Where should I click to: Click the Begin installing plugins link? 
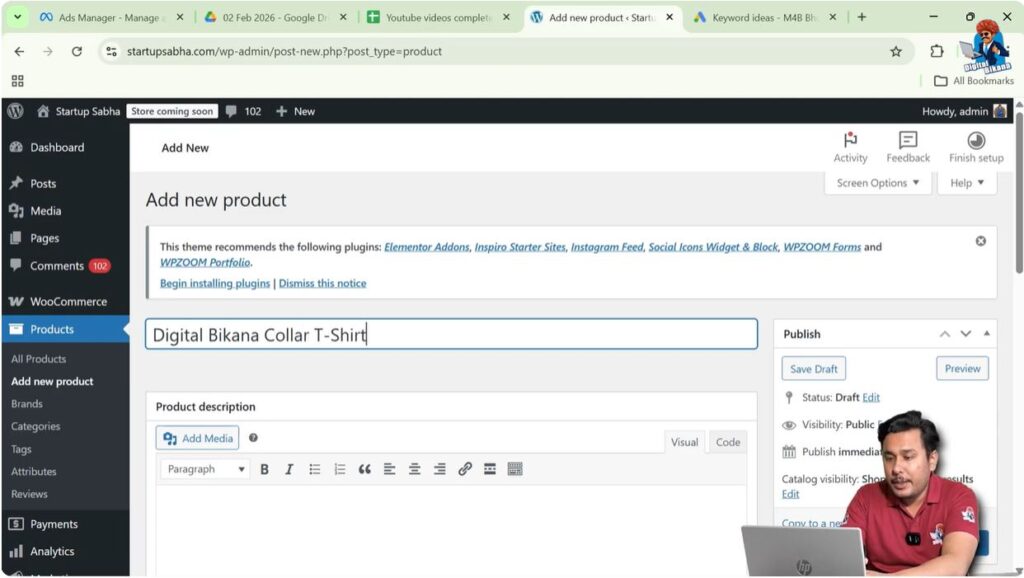coord(214,283)
